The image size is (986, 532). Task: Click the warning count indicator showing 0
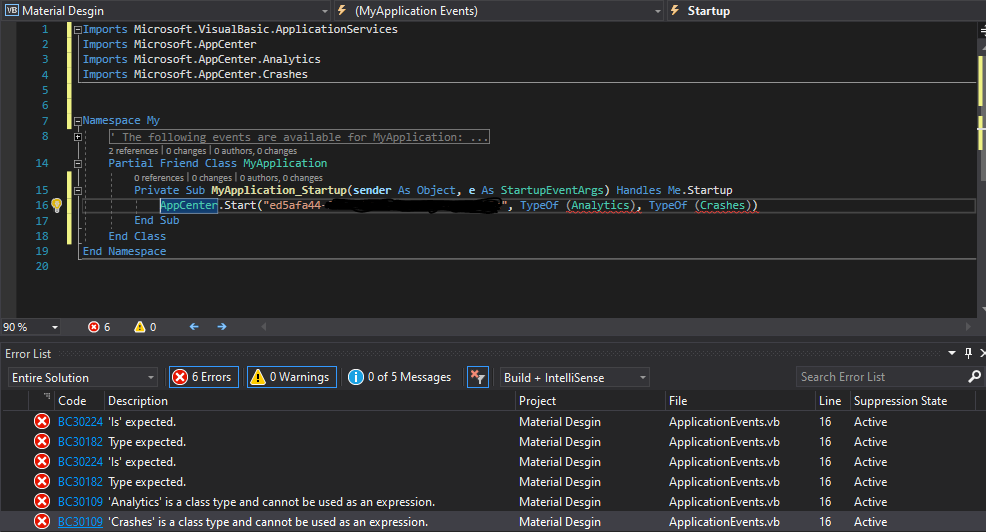(145, 327)
